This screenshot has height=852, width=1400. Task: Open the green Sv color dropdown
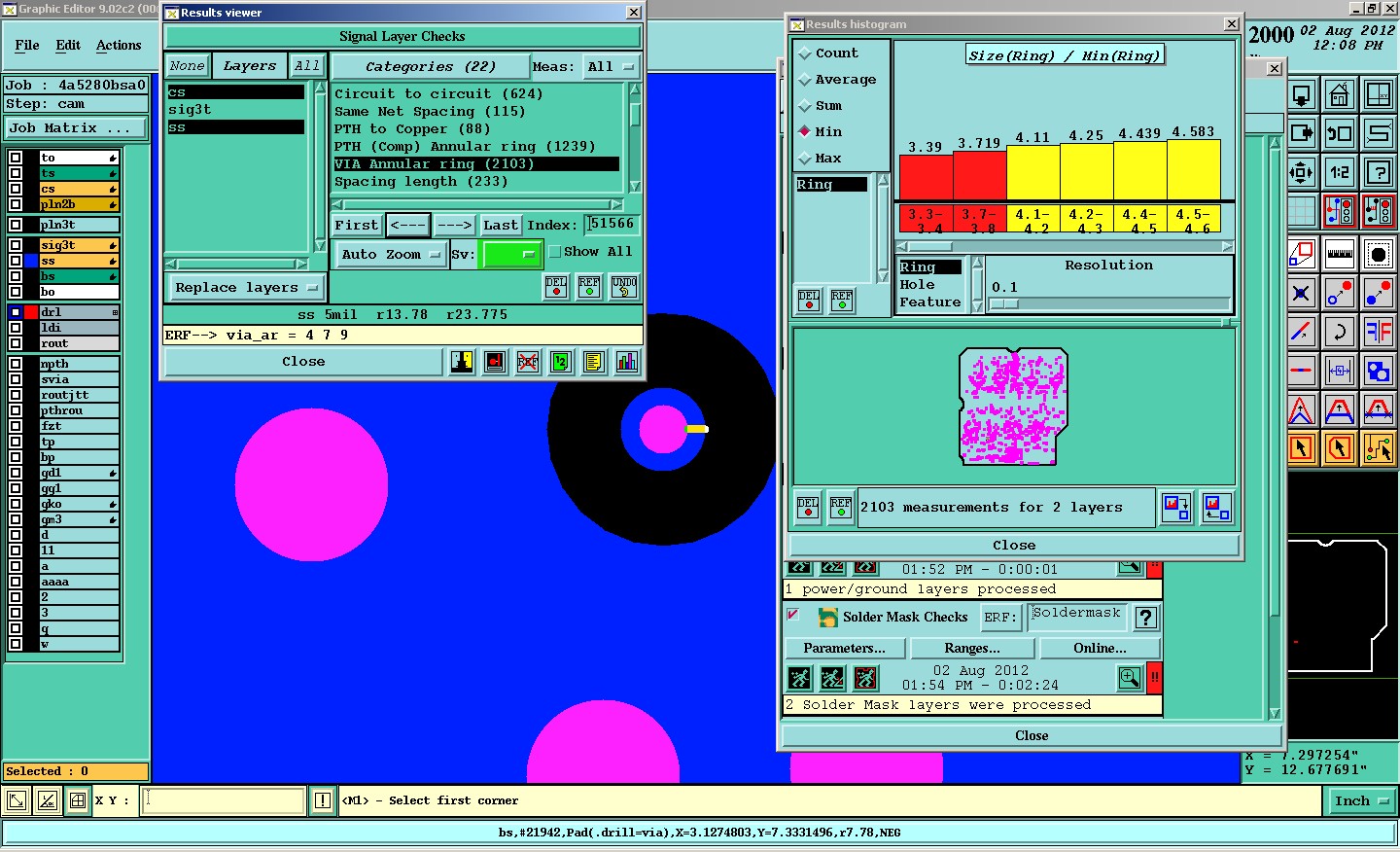point(511,255)
